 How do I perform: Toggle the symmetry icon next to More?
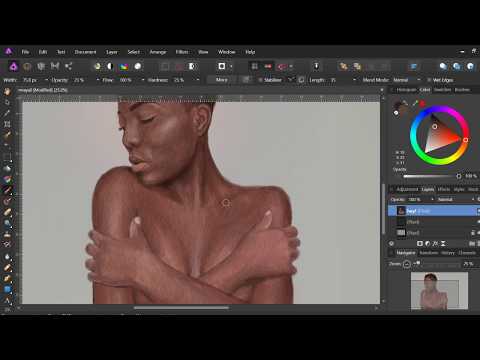coord(246,80)
